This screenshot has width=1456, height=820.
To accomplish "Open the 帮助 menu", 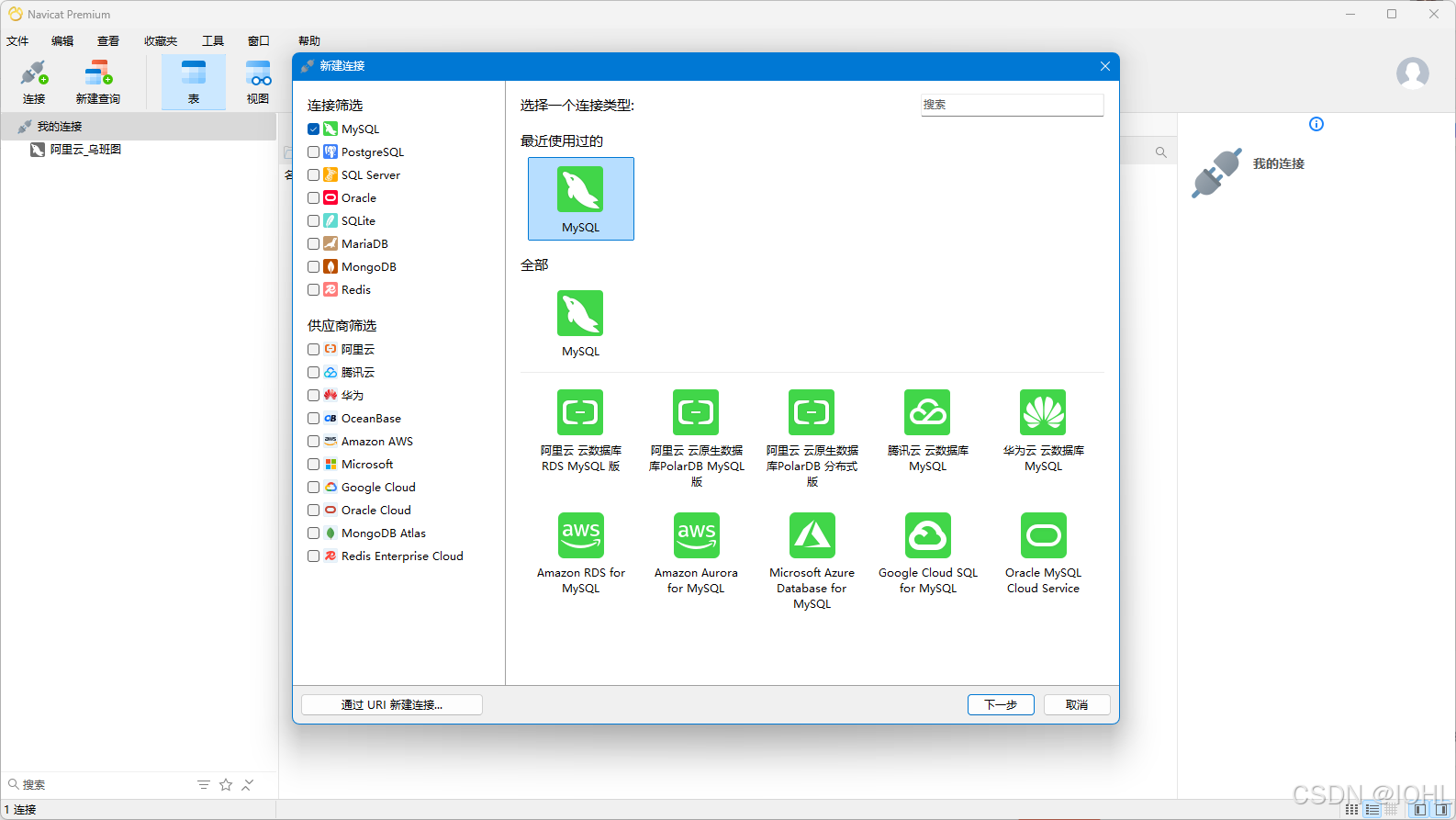I will point(309,41).
